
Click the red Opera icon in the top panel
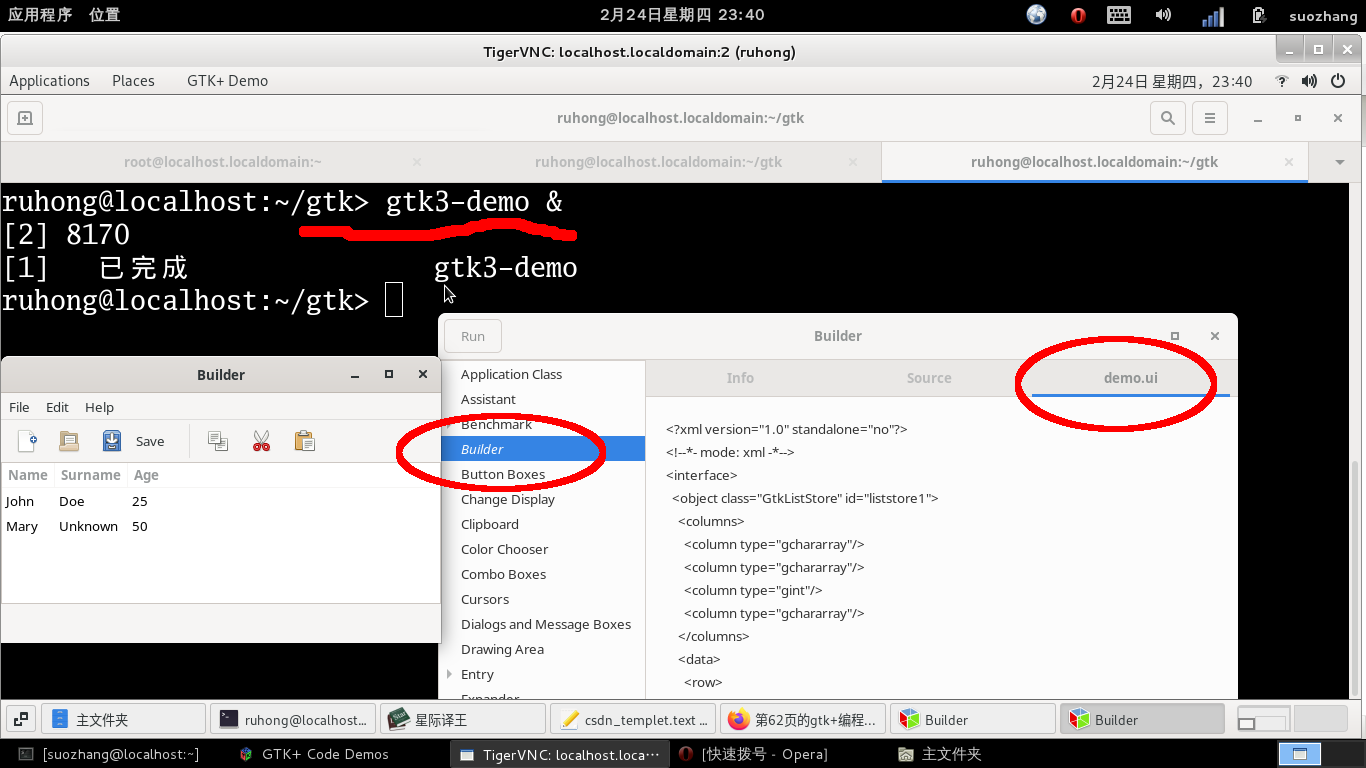(x=1078, y=15)
